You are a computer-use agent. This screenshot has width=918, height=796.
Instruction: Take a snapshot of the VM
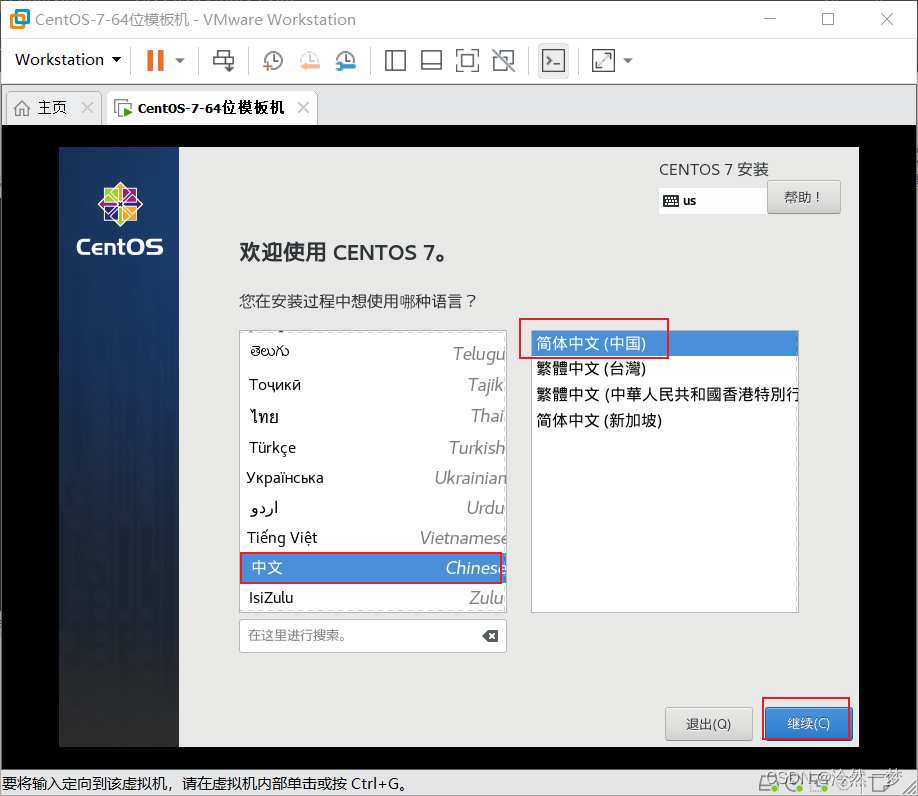click(272, 60)
